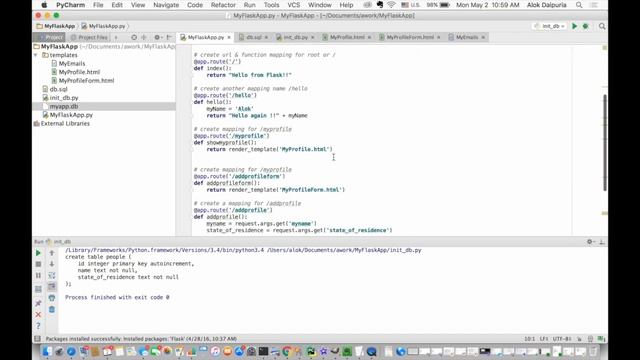640x360 pixels.
Task: Click the Wi-Fi icon in menu bar
Action: pyautogui.click(x=391, y=5)
